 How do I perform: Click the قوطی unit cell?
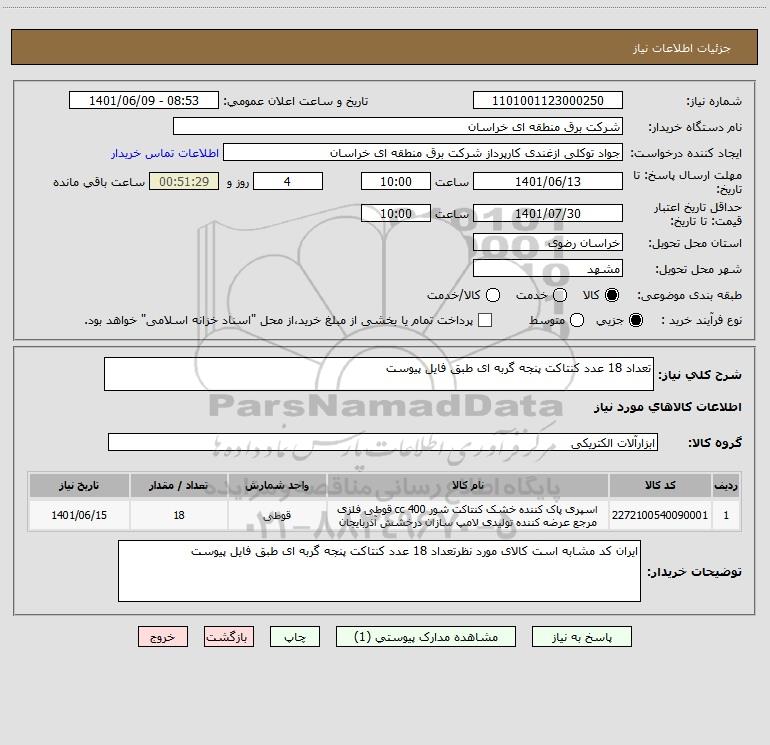pos(277,515)
